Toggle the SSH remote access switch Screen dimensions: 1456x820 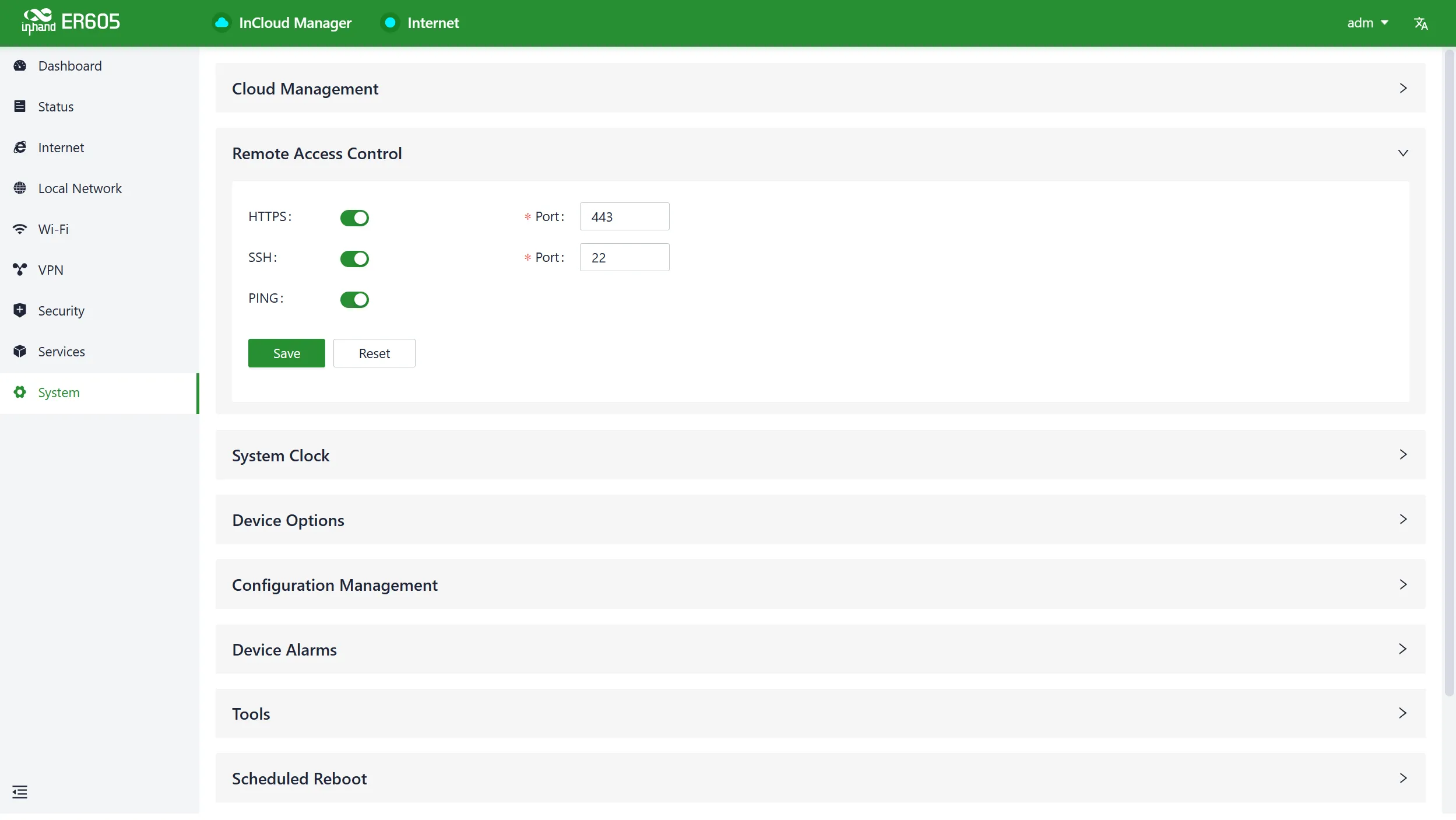pos(354,258)
